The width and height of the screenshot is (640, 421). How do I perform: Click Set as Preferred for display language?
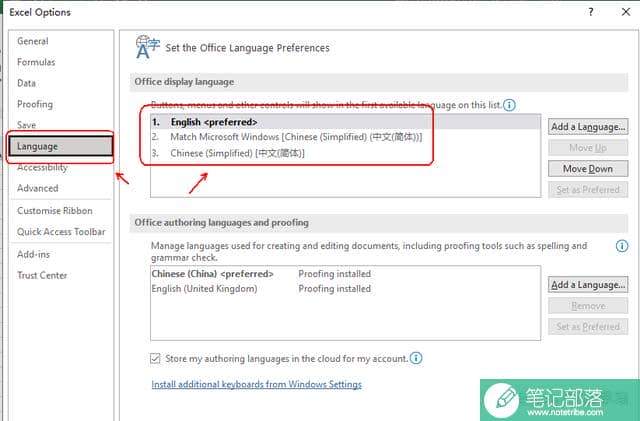click(588, 190)
